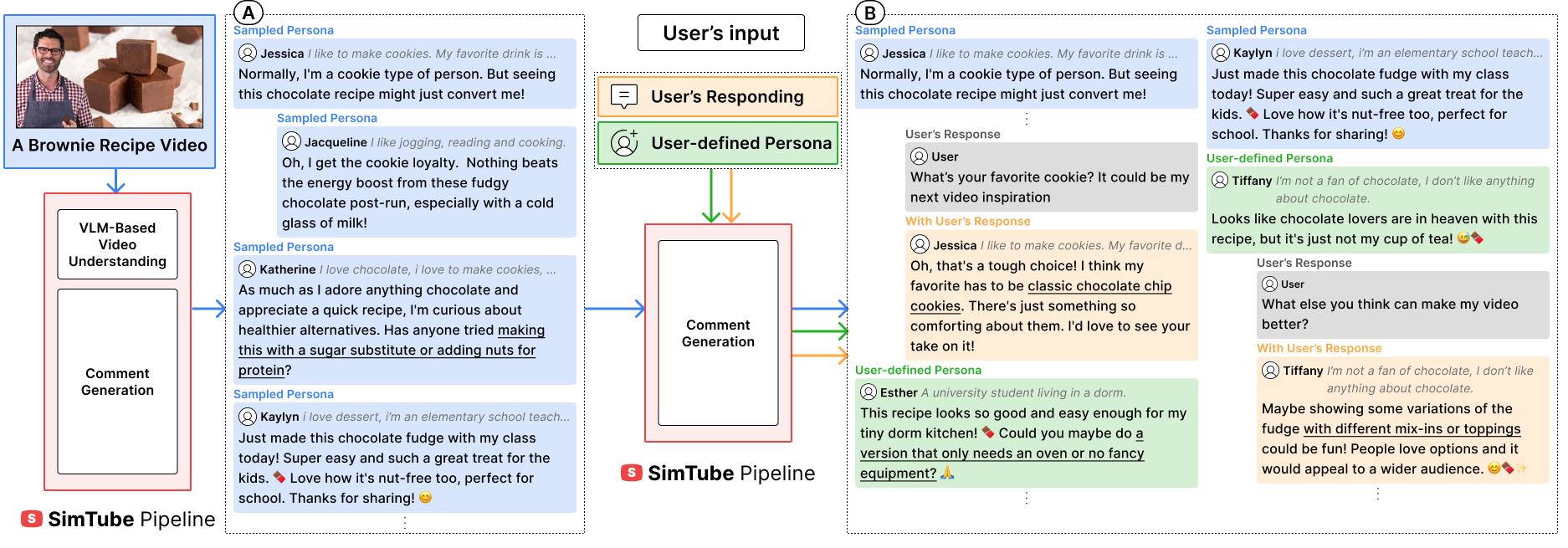This screenshot has height=548, width=1568.
Task: Click the User avatar above the favorite cookie question
Action: click(x=919, y=156)
